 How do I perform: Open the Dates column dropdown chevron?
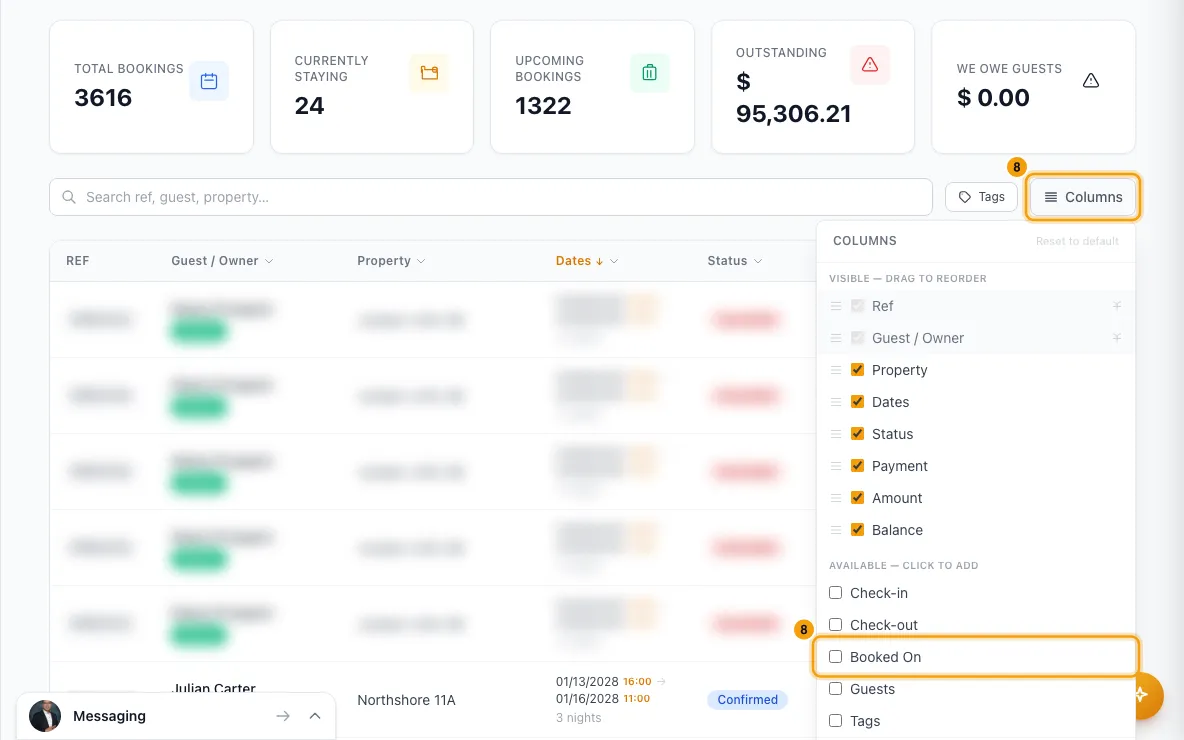(x=614, y=261)
